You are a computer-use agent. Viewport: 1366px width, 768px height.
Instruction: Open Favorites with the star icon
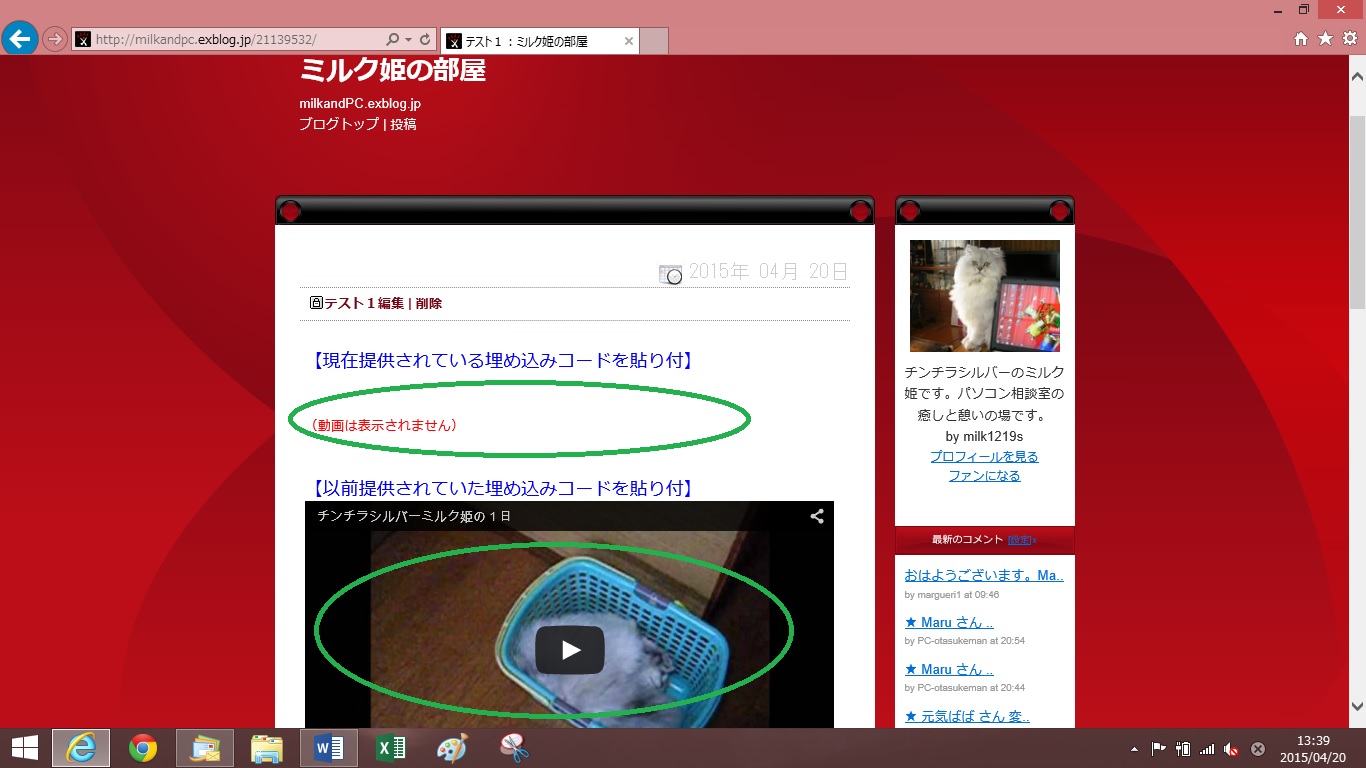[1325, 39]
